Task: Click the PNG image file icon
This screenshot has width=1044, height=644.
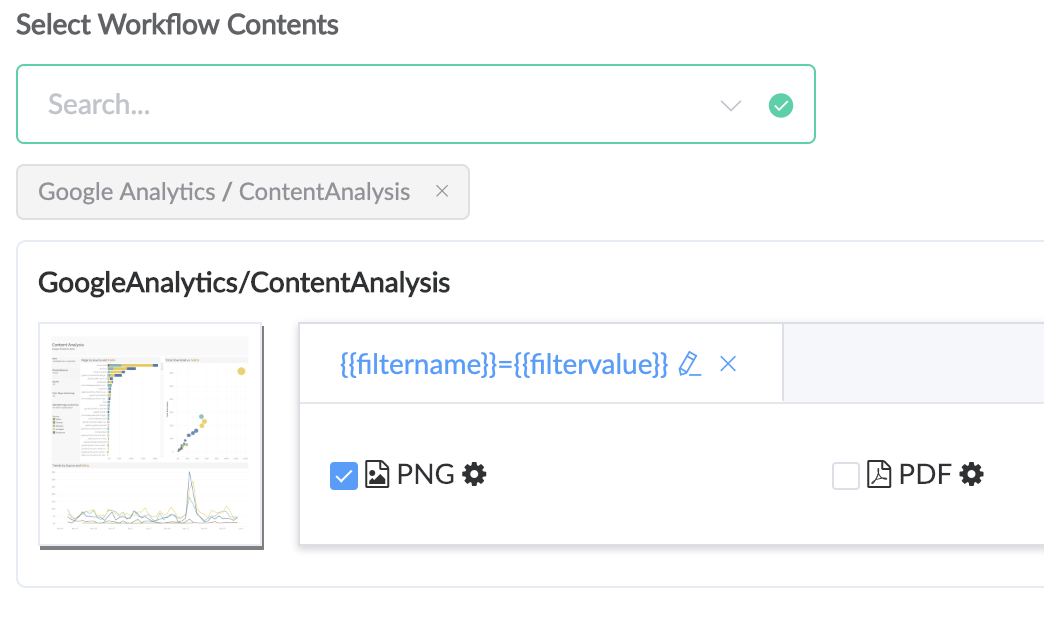Action: (377, 475)
